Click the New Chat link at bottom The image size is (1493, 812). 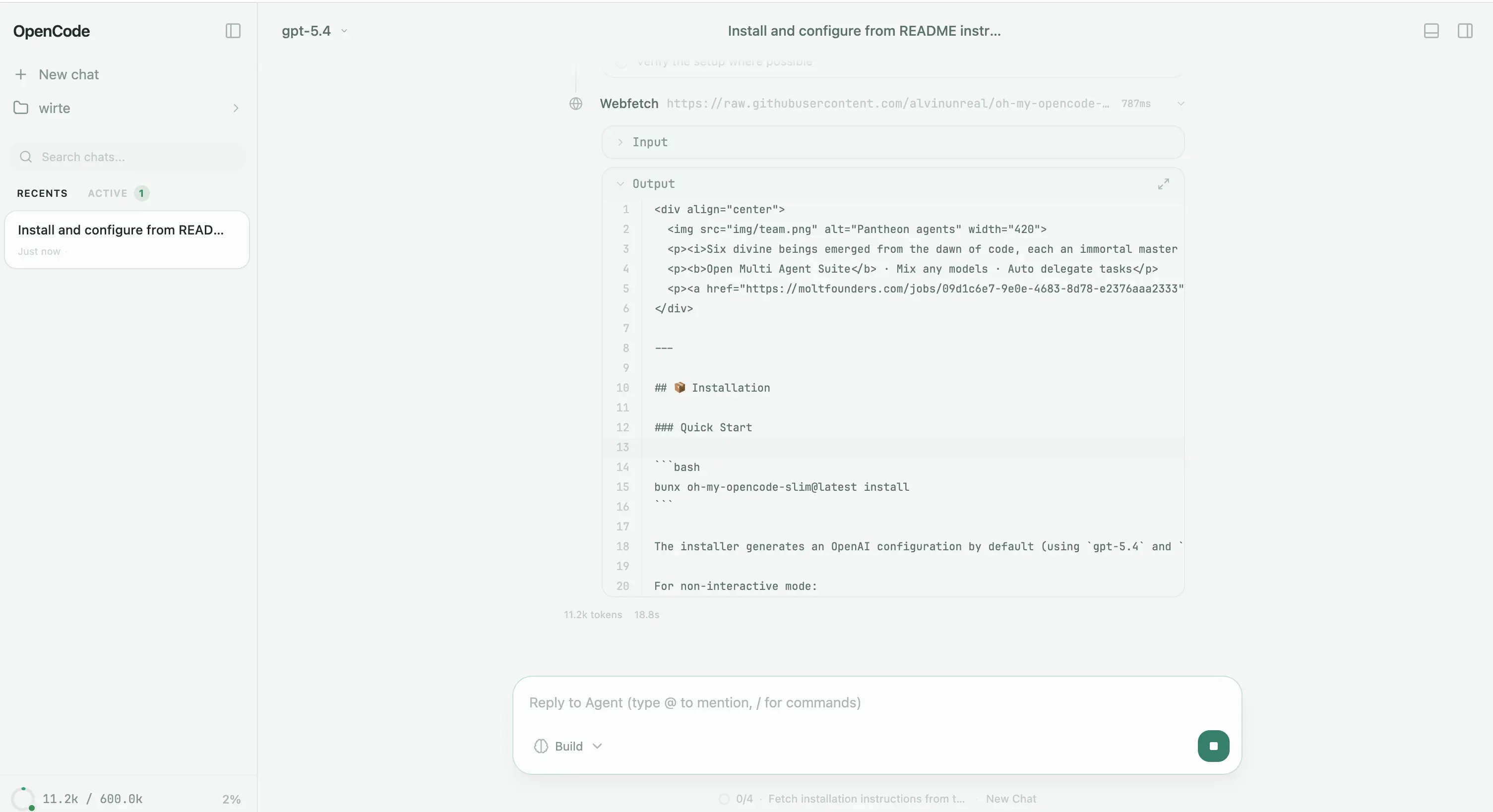coord(1010,799)
